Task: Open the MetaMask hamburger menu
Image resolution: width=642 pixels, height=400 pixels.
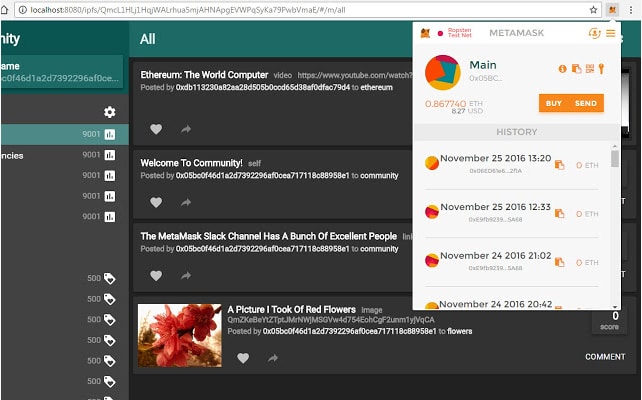Action: (611, 33)
